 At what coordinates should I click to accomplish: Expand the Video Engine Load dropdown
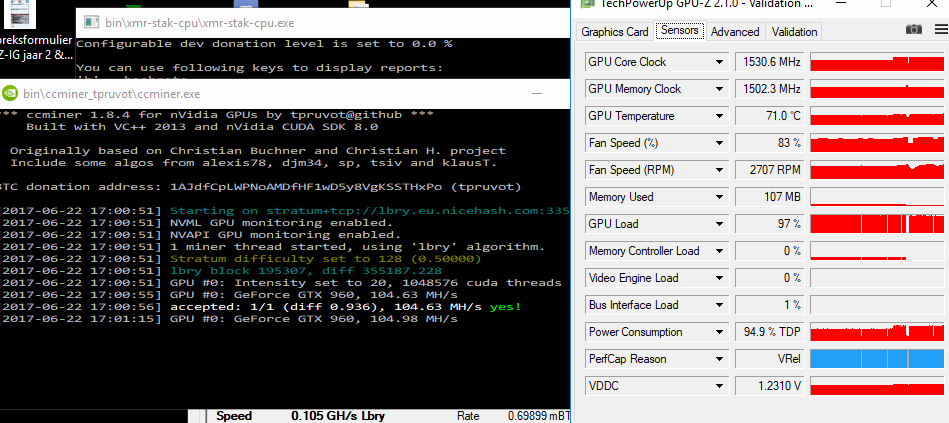pyautogui.click(x=720, y=278)
